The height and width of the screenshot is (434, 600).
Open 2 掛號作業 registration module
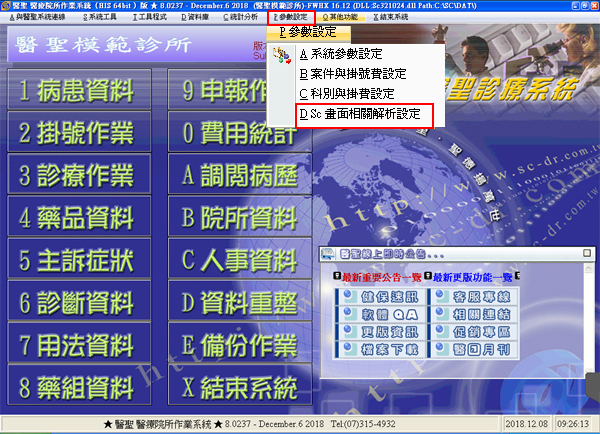(x=76, y=133)
